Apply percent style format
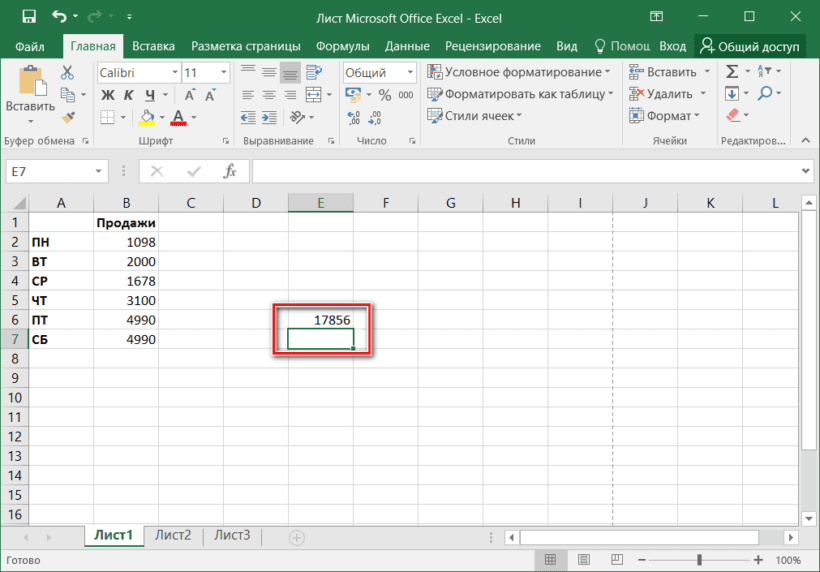 tap(385, 95)
